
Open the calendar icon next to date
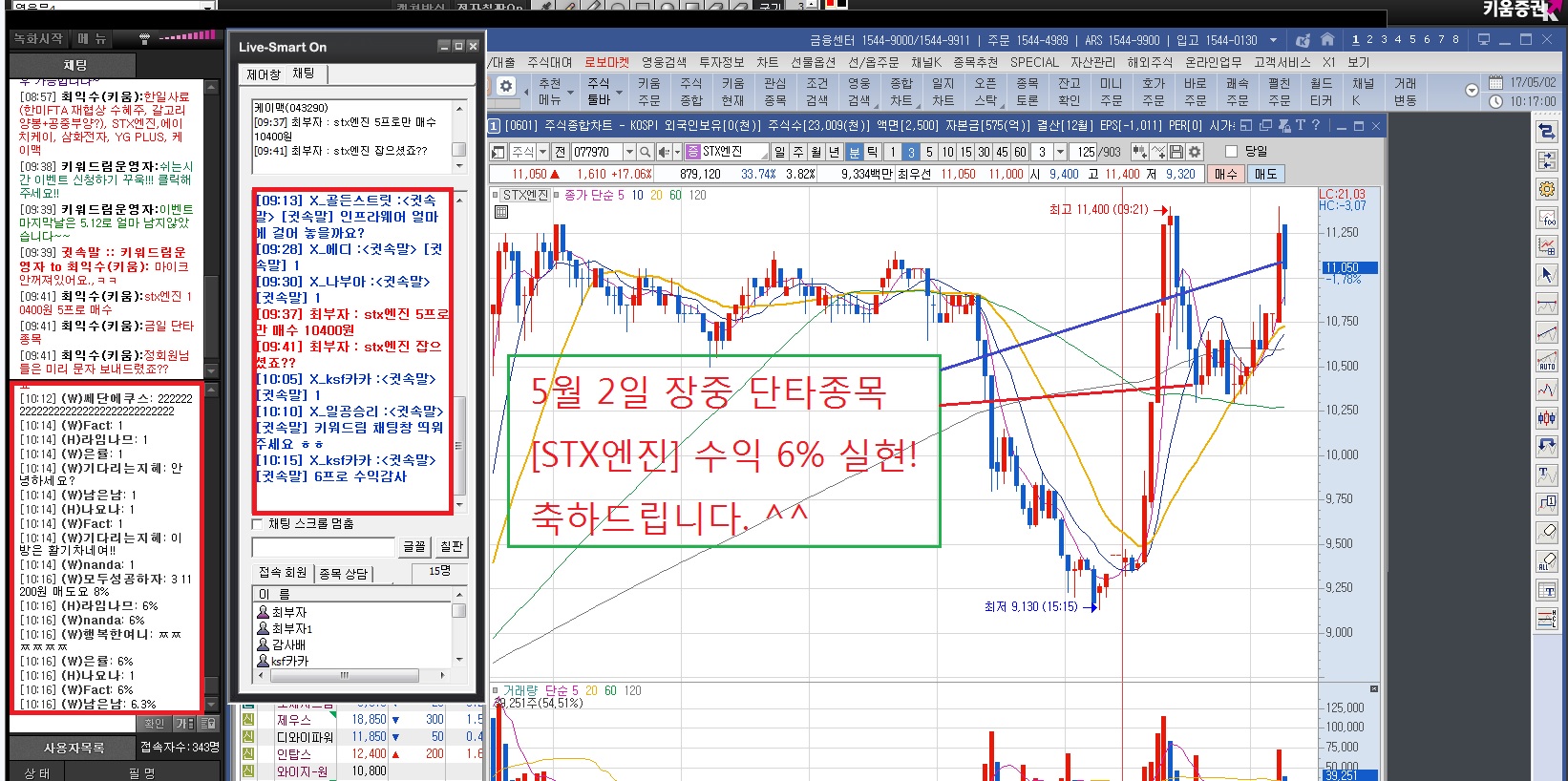[x=1495, y=83]
